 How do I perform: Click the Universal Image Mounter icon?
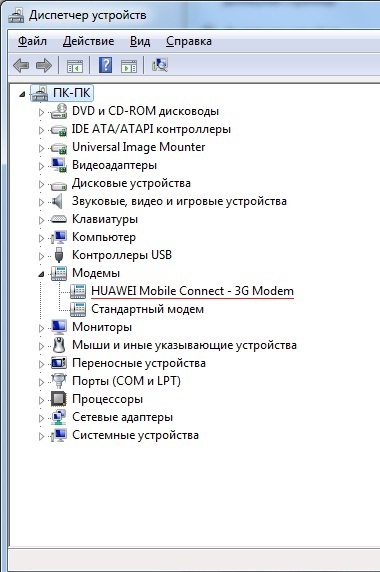(59, 148)
